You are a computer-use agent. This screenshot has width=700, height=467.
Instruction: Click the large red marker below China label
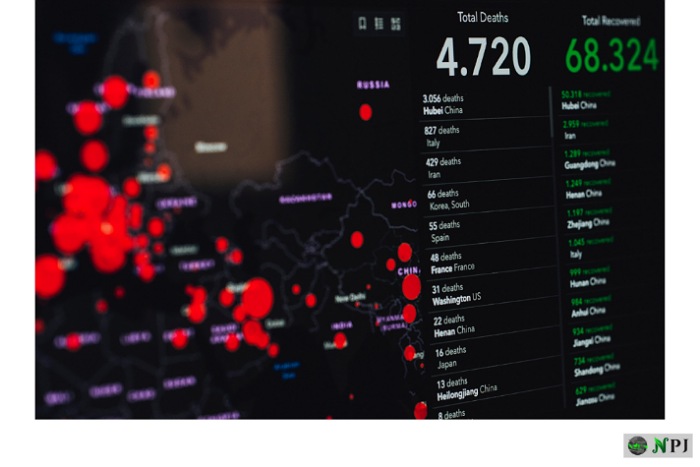411,288
